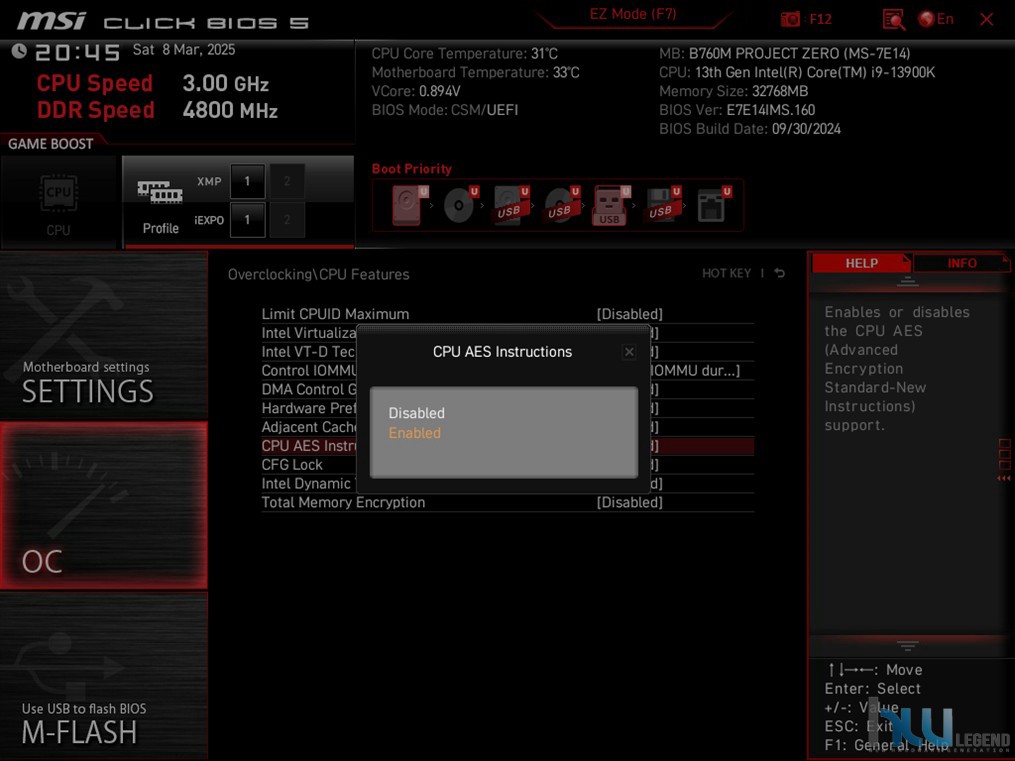Screen dimensions: 1015x761
Task: Choose Disabled in CPU AES Instructions popup
Action: [x=416, y=413]
